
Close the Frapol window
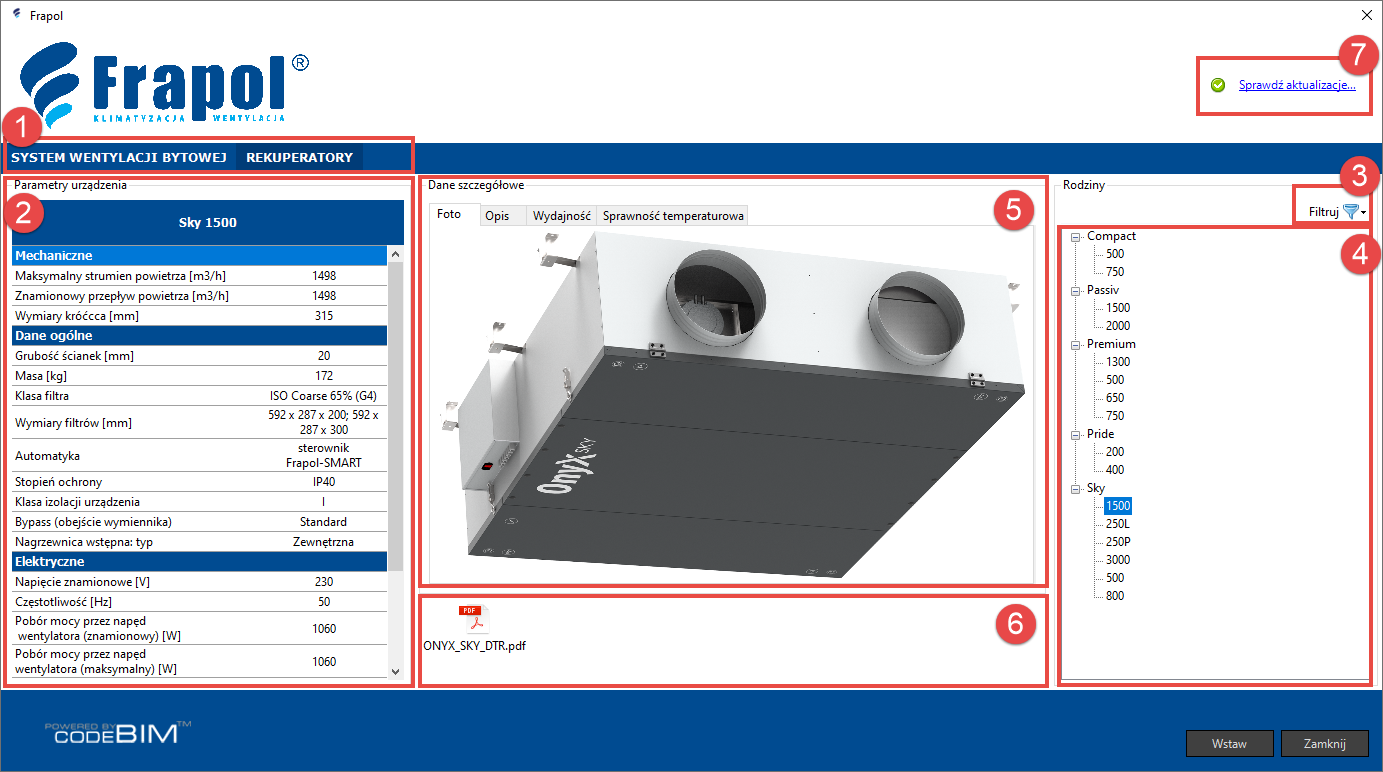click(x=1366, y=15)
